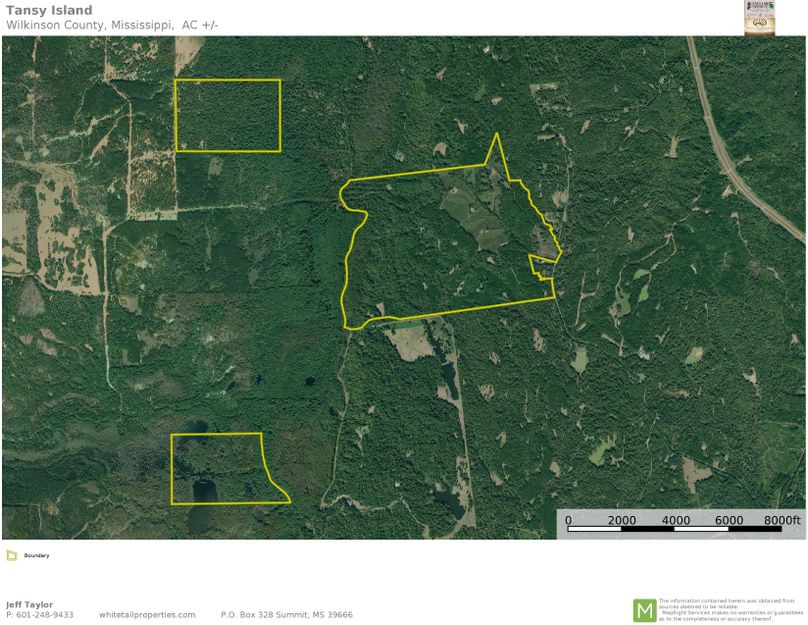
Task: Click the phone number 601-248-9433
Action: (x=44, y=615)
